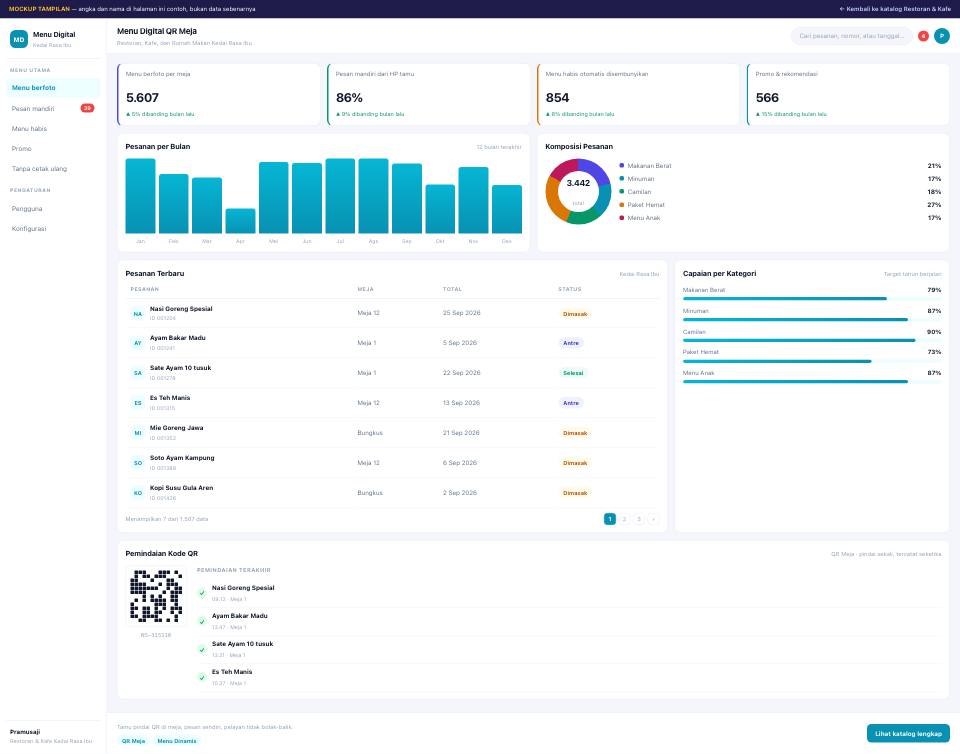The width and height of the screenshot is (960, 754).
Task: Click the Pramusaji label in sidebar footer
Action: [x=25, y=732]
